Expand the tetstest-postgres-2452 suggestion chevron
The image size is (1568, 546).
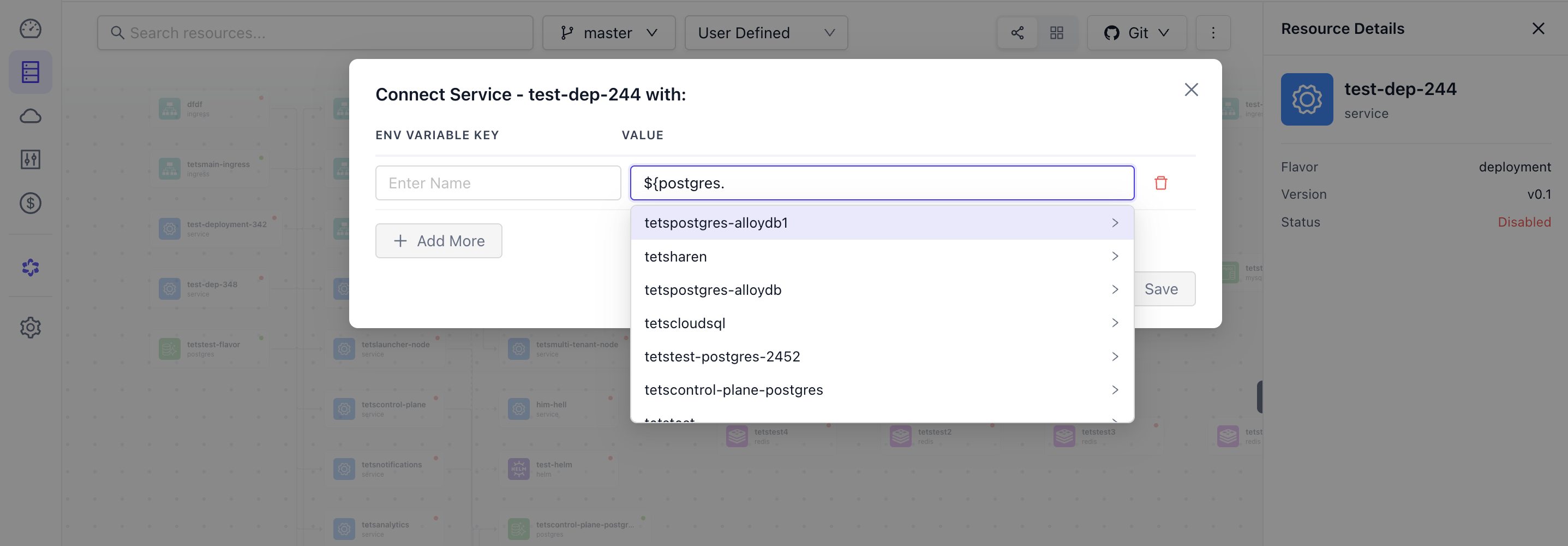1115,357
